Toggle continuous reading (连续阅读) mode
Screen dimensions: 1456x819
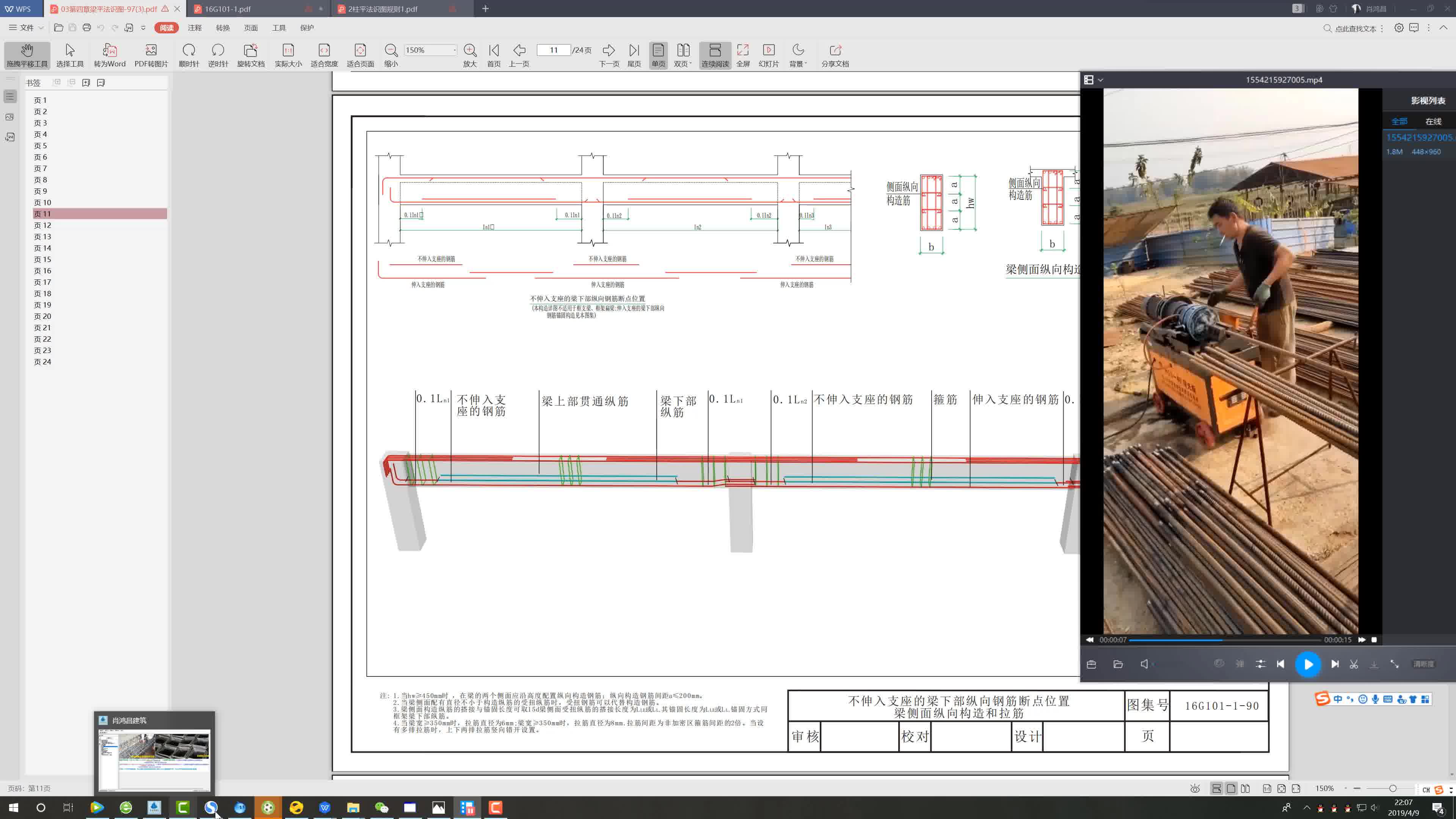(x=715, y=50)
